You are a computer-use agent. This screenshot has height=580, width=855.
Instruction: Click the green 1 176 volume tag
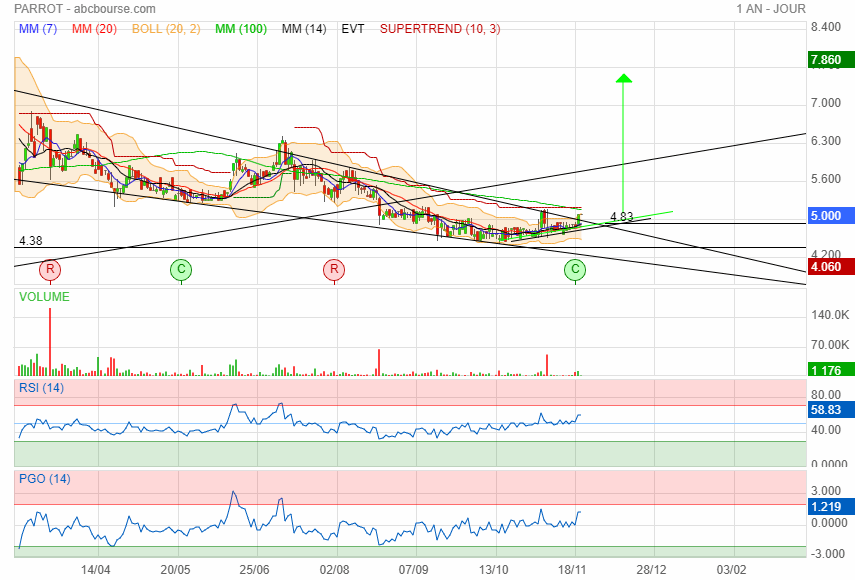pyautogui.click(x=831, y=370)
